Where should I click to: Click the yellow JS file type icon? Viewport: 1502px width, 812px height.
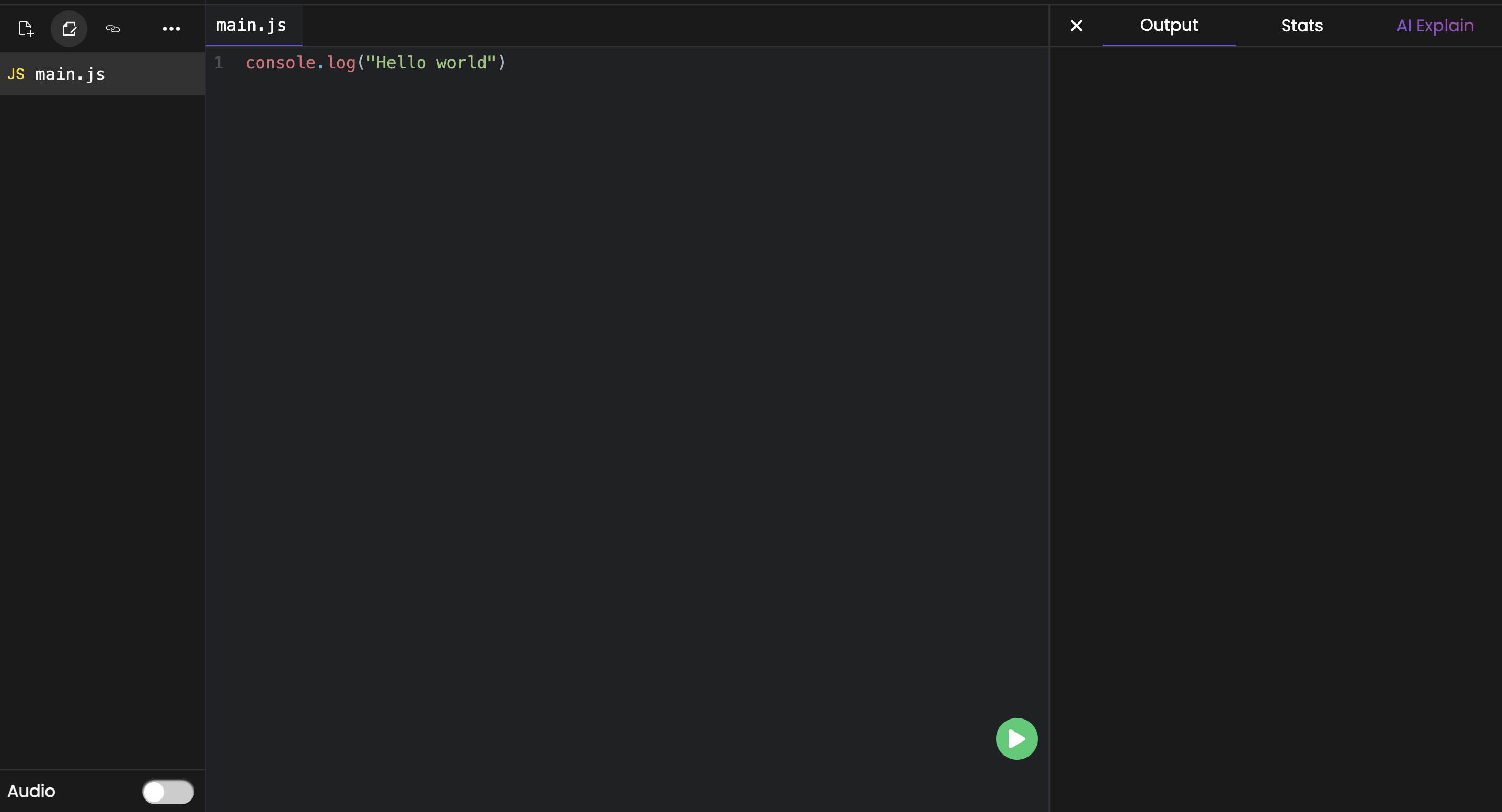16,75
